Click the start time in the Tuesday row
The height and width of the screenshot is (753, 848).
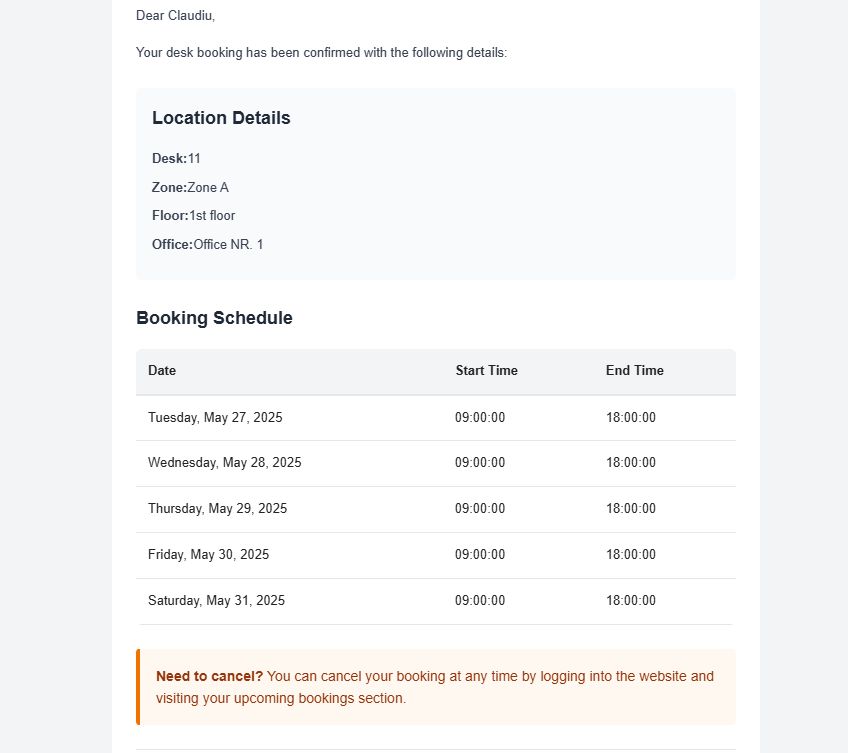pos(480,418)
